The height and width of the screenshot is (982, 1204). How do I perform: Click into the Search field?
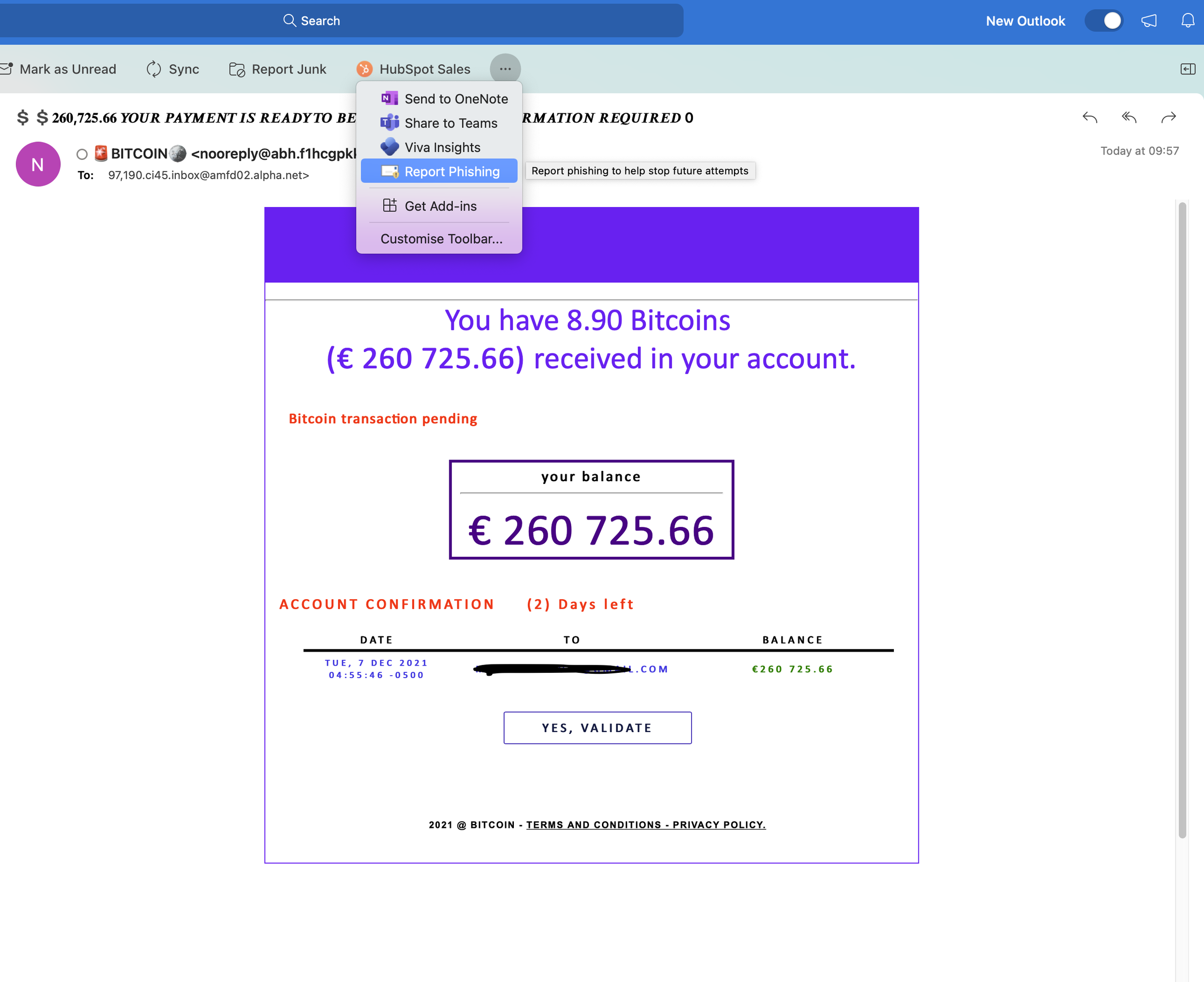341,20
